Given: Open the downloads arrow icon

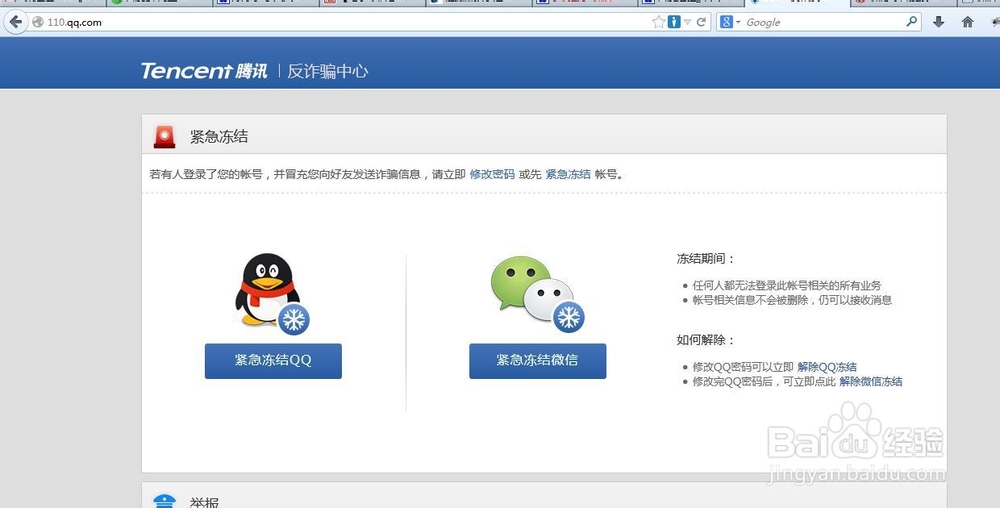Looking at the screenshot, I should [938, 22].
